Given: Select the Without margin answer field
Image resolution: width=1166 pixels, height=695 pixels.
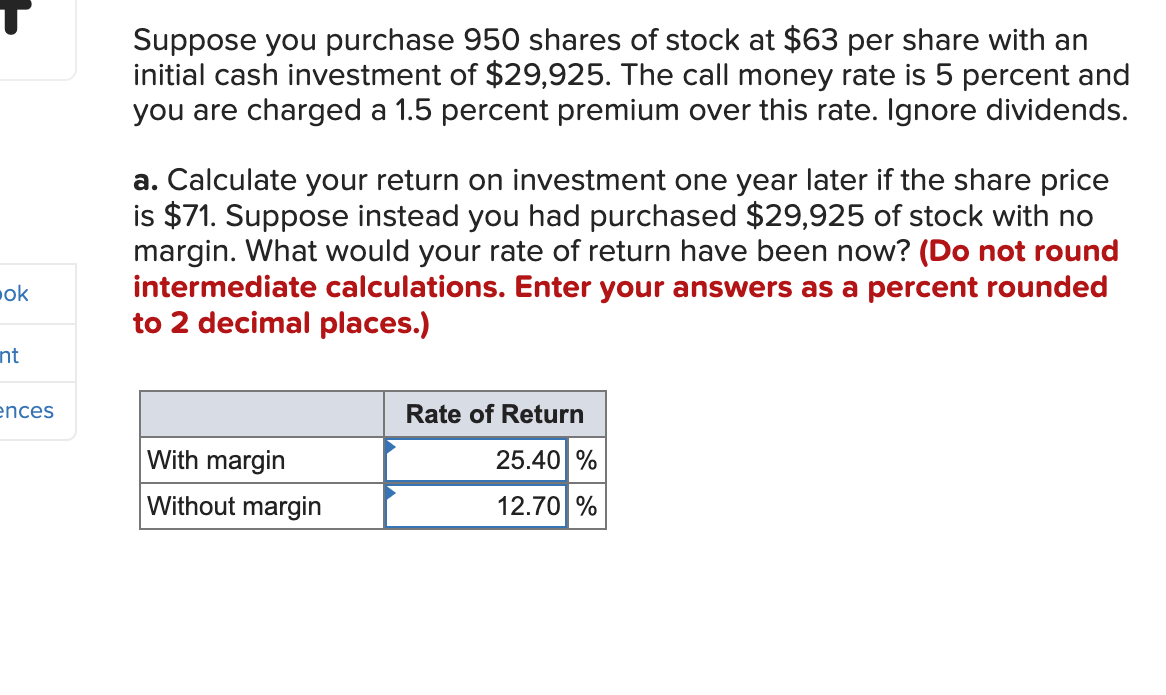Looking at the screenshot, I should 475,506.
